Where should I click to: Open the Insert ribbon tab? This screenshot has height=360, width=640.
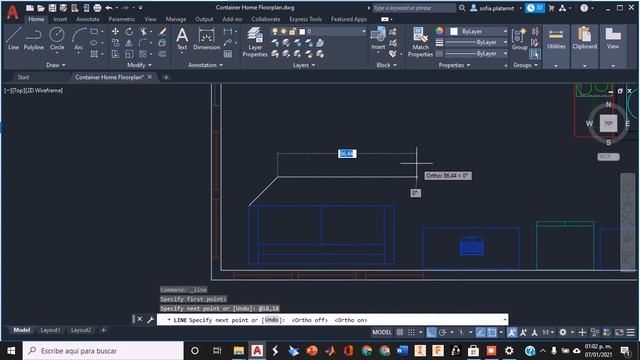pos(60,19)
